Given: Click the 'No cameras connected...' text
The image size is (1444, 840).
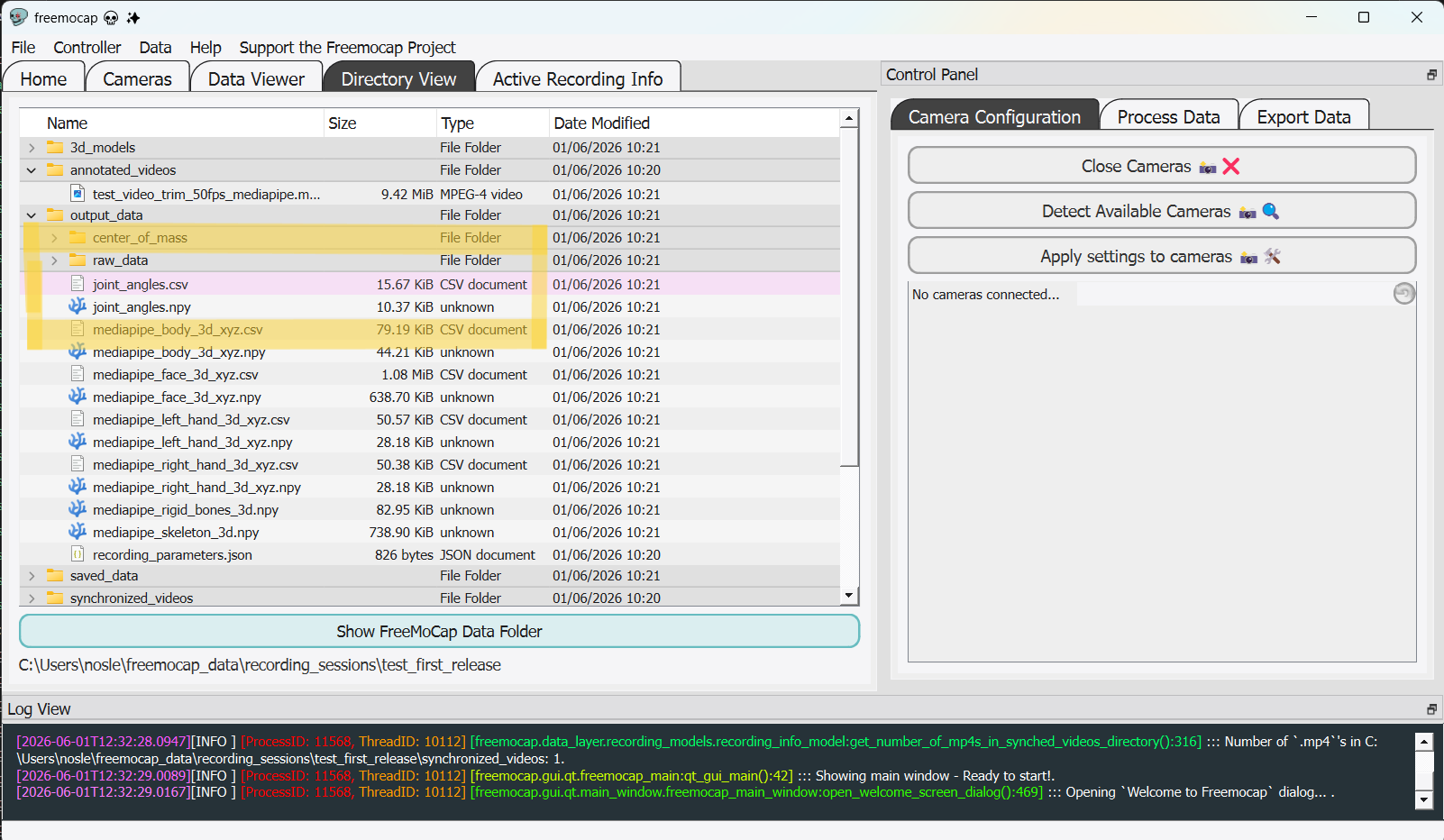Looking at the screenshot, I should point(986,295).
